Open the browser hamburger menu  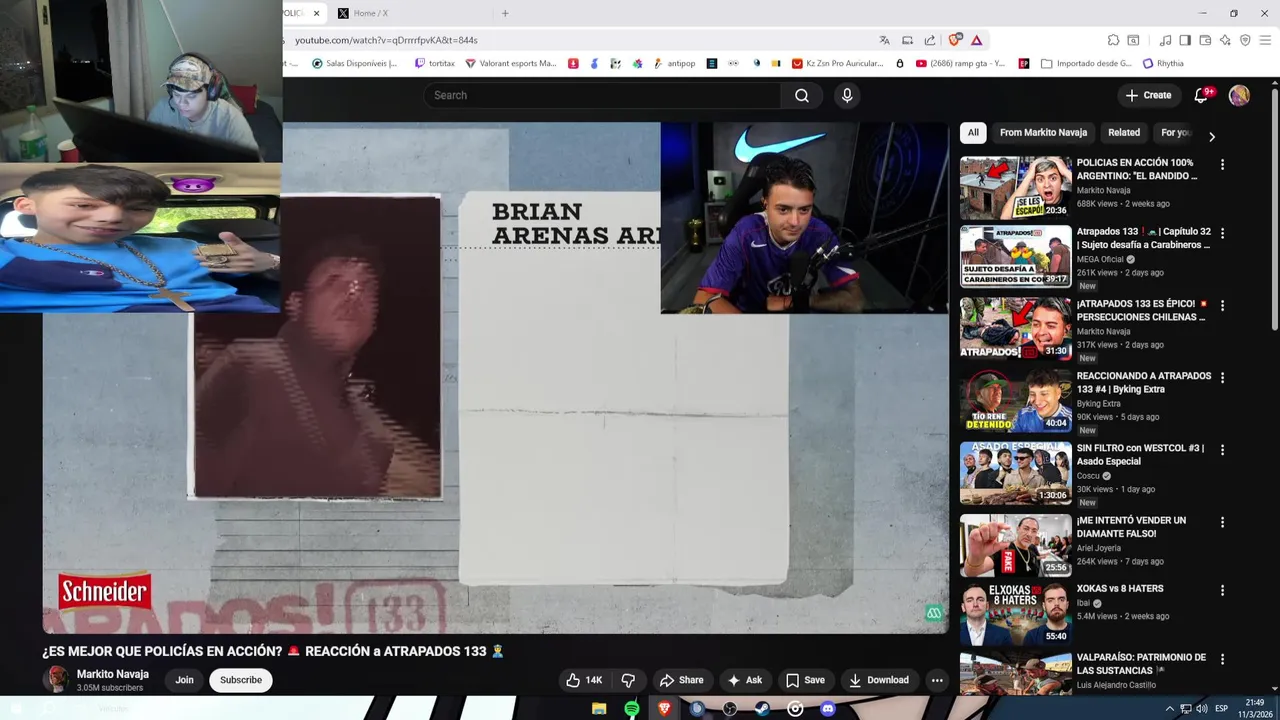tap(1265, 40)
